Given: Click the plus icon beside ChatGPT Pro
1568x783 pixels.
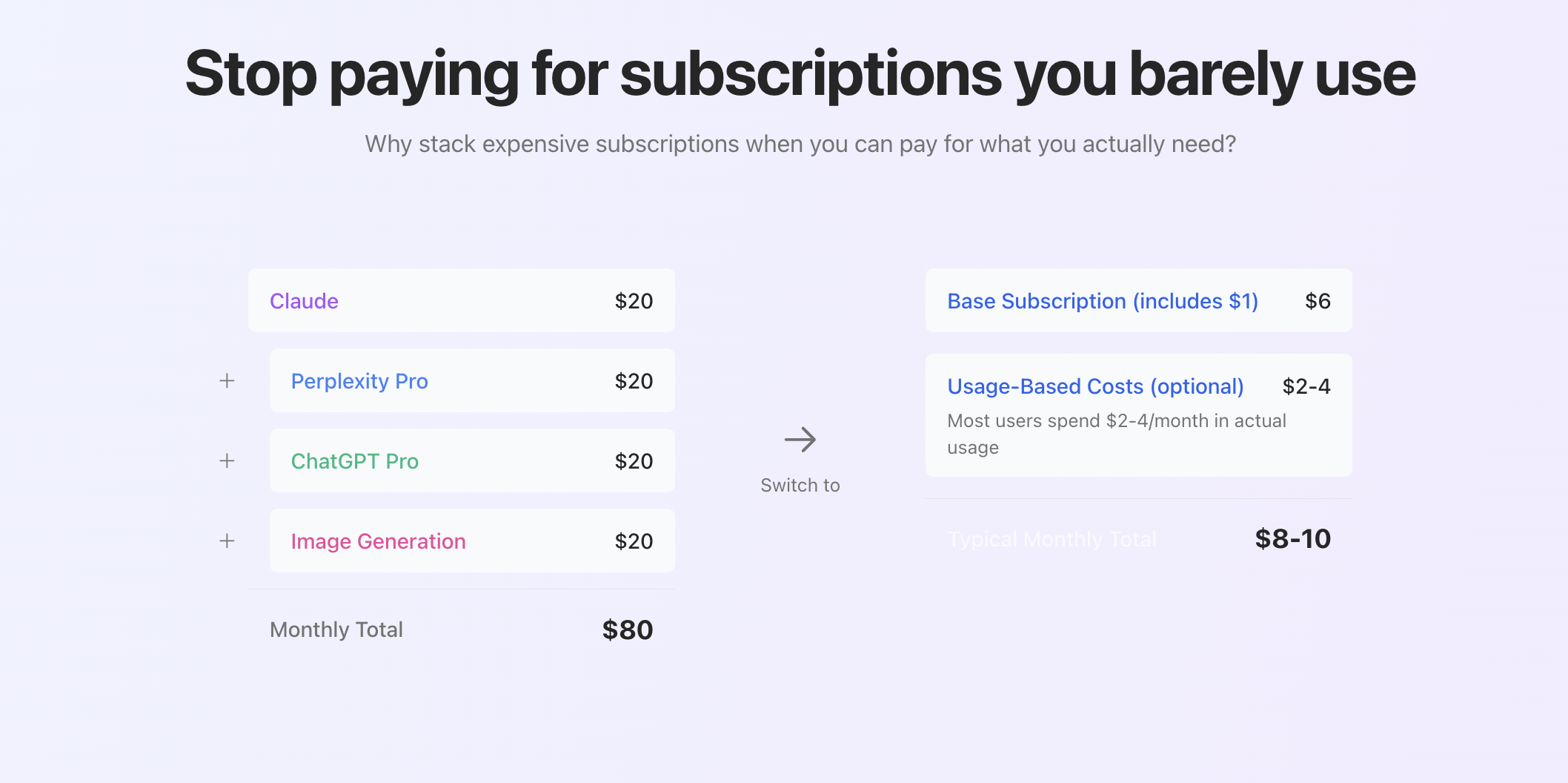Looking at the screenshot, I should (227, 460).
